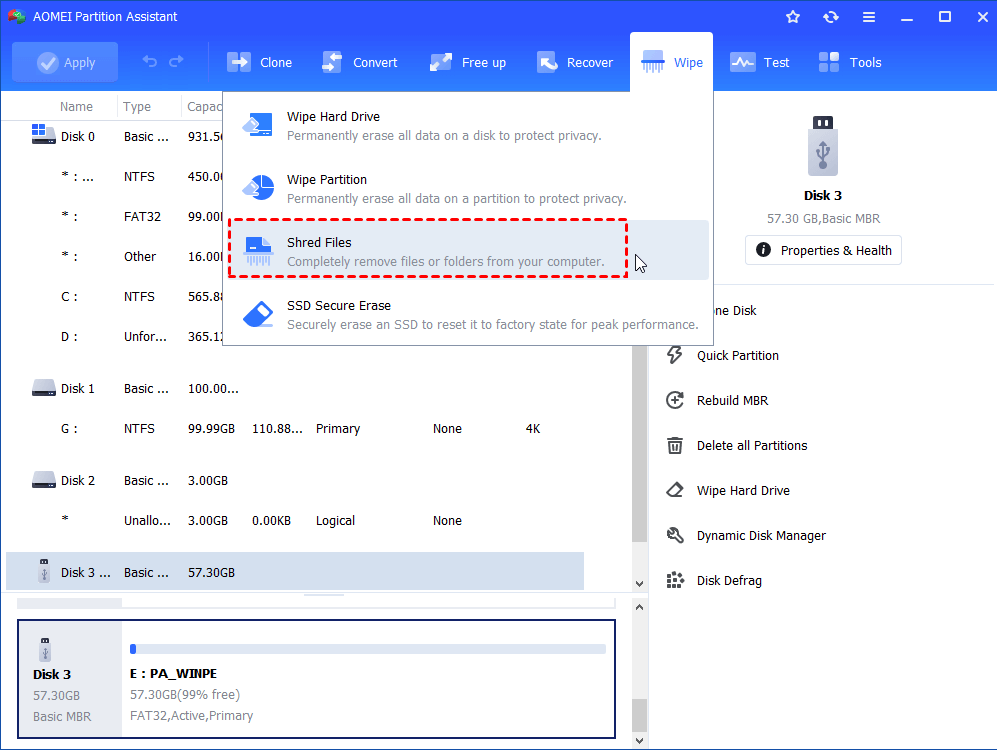Image resolution: width=997 pixels, height=750 pixels.
Task: Click the Disk 1 drive icon
Action: coord(44,388)
